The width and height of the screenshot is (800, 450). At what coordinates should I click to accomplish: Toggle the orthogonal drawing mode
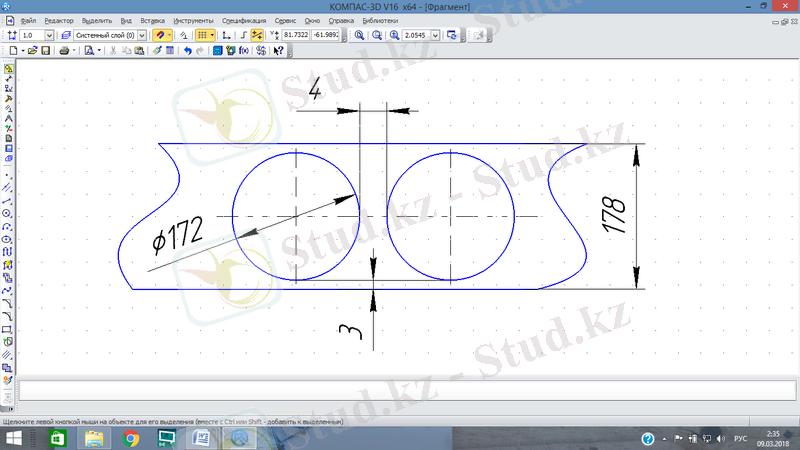[x=243, y=35]
